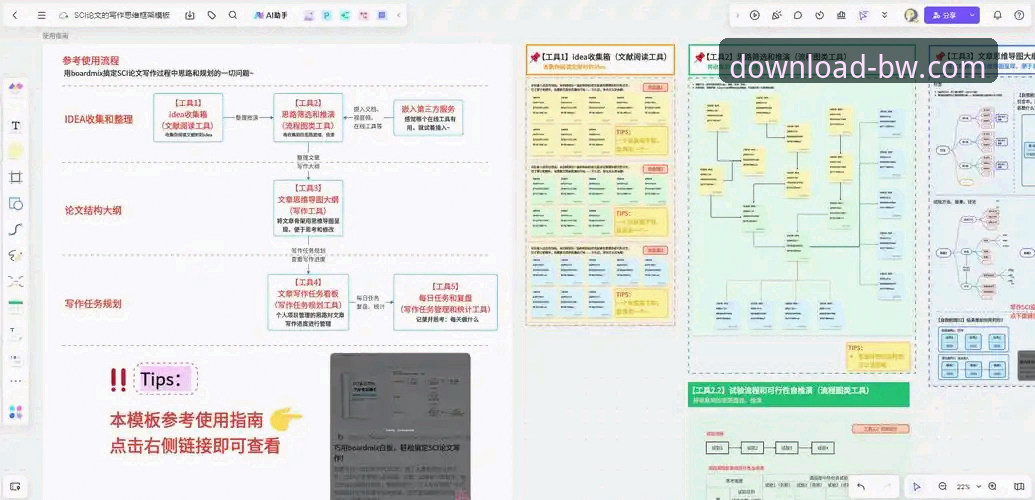The width and height of the screenshot is (1035, 500).
Task: Open the main hamburger menu
Action: coord(42,15)
